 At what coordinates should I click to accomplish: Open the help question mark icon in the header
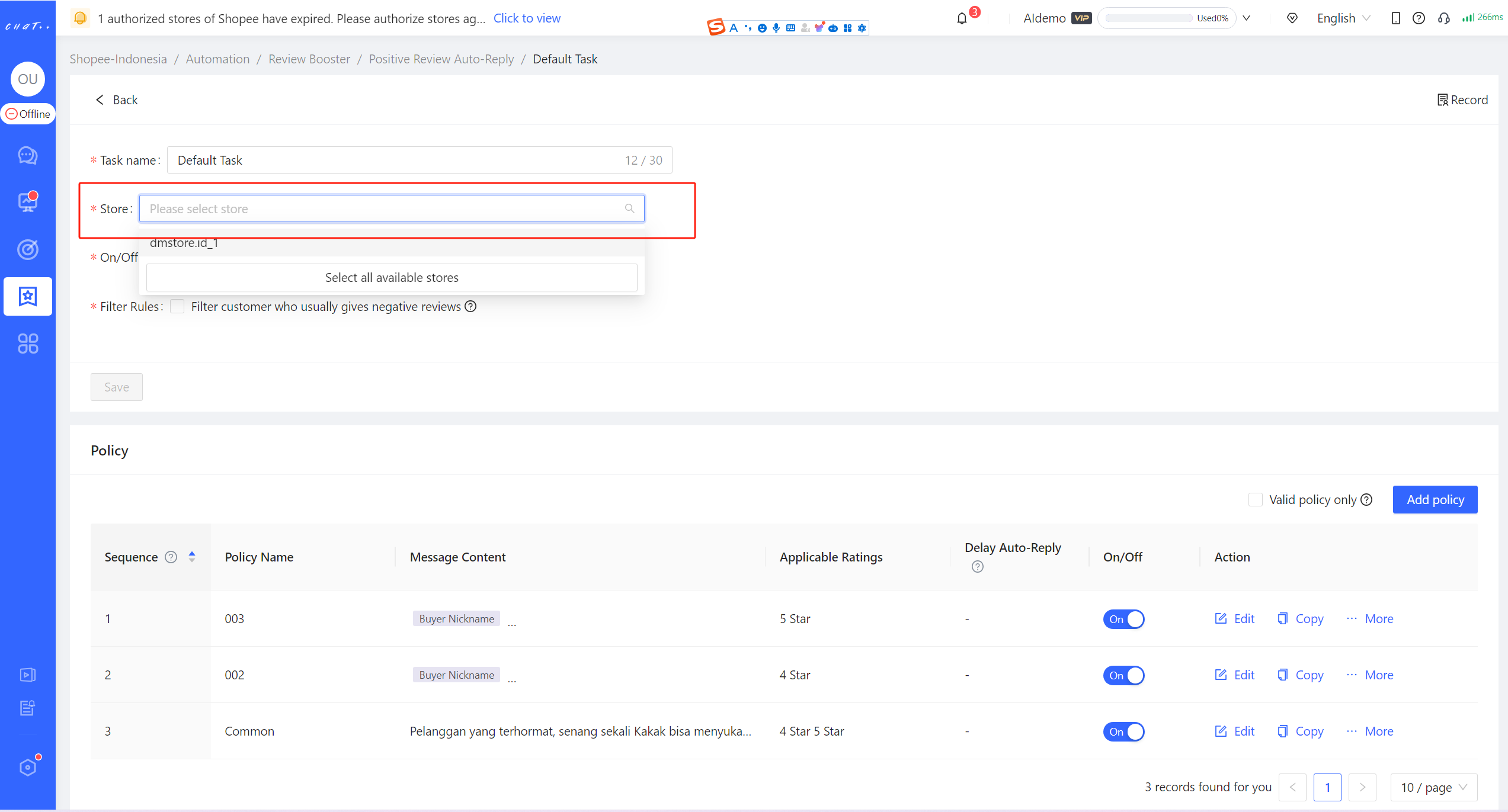coord(1419,18)
